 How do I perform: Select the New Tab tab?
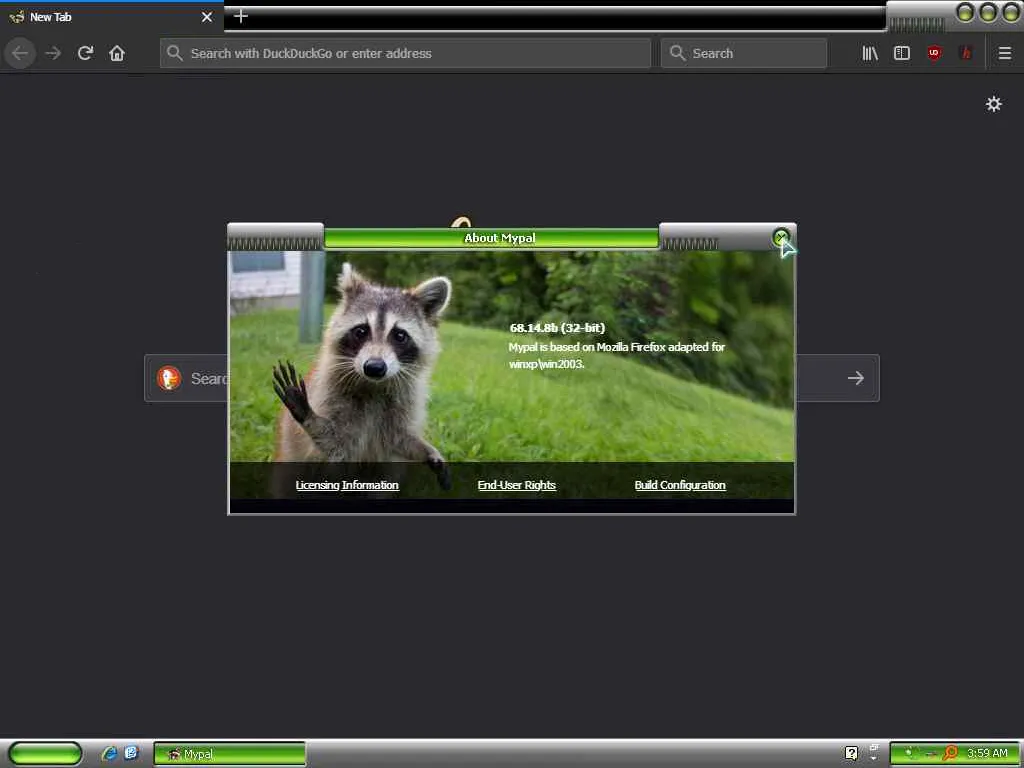(x=112, y=17)
